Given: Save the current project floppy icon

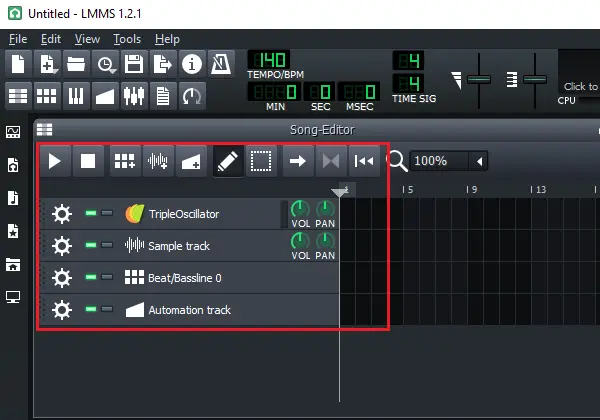Looking at the screenshot, I should pos(134,64).
